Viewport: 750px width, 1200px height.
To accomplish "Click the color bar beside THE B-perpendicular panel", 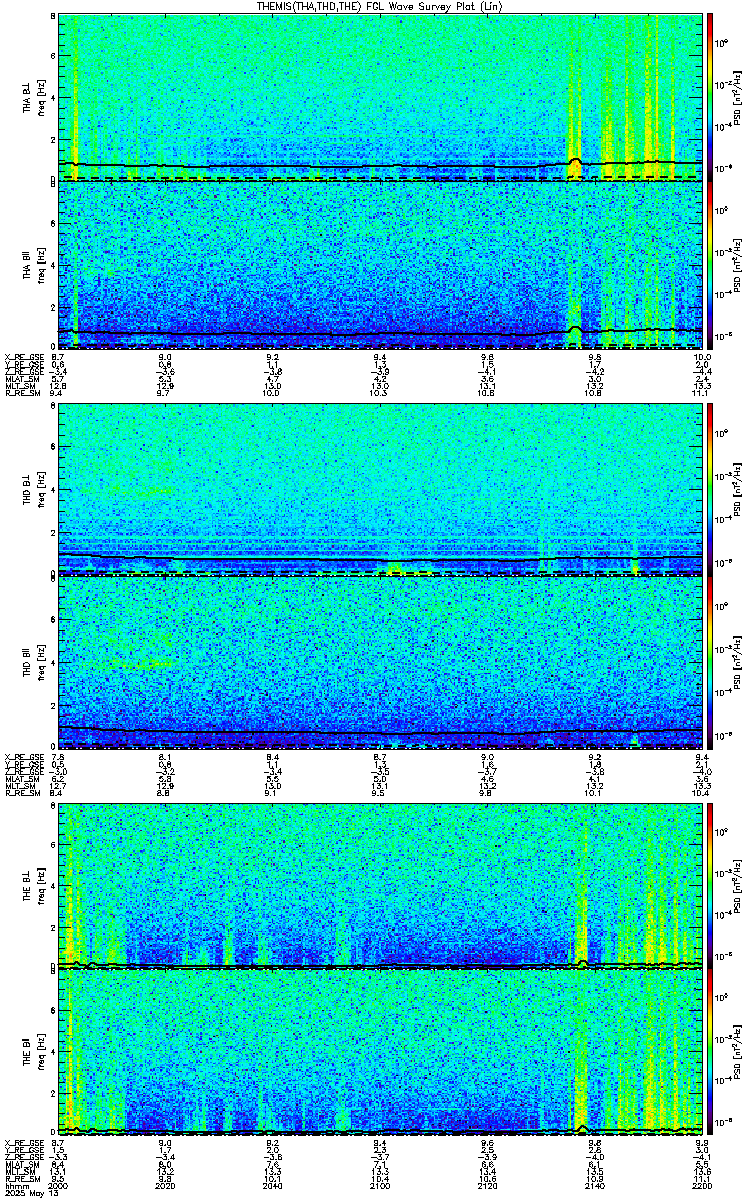I will (710, 886).
